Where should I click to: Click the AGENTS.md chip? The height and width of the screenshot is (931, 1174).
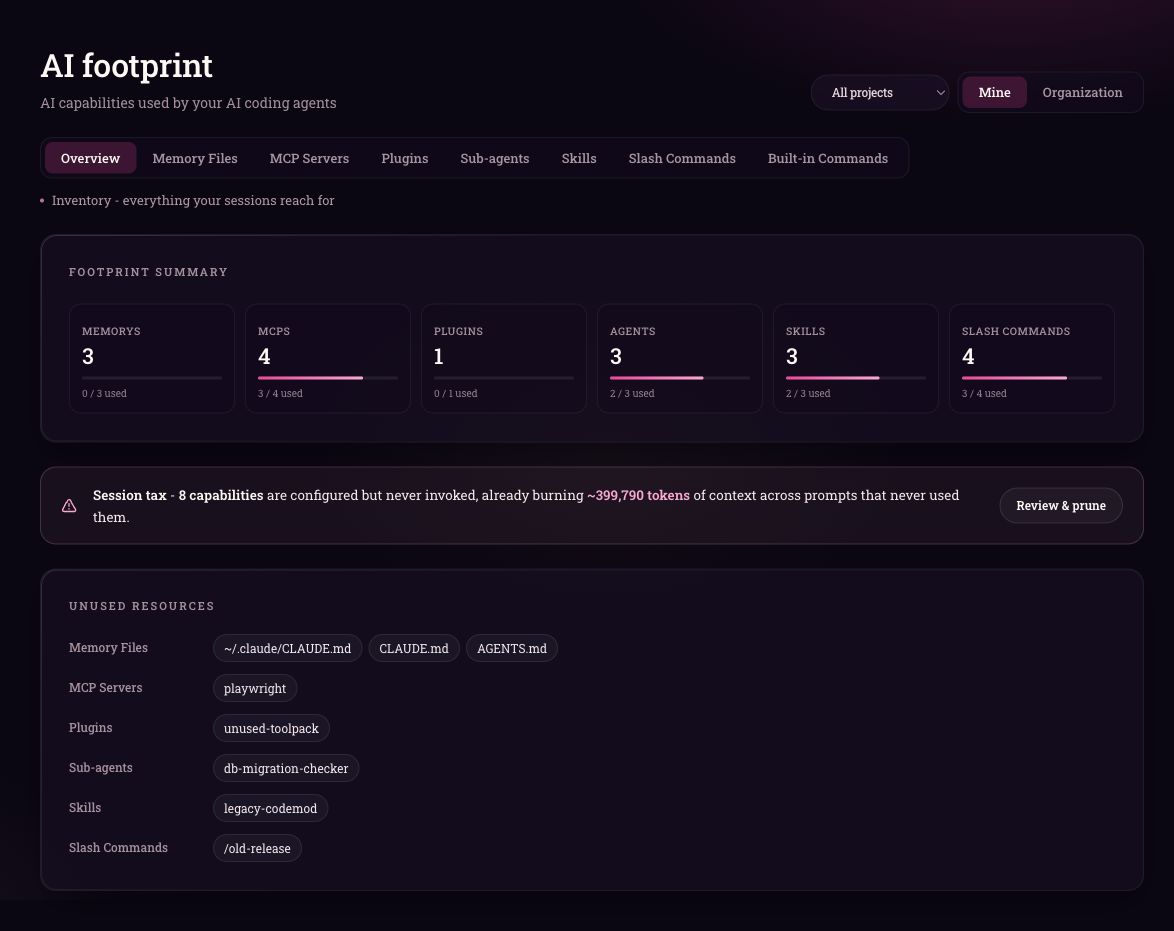pyautogui.click(x=512, y=649)
